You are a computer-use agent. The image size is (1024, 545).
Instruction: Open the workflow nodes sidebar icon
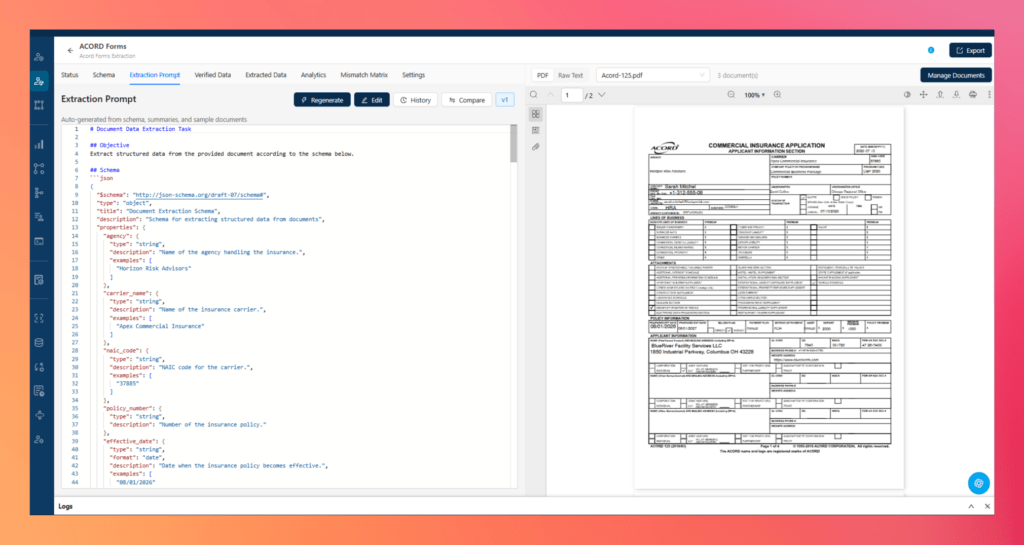(39, 168)
